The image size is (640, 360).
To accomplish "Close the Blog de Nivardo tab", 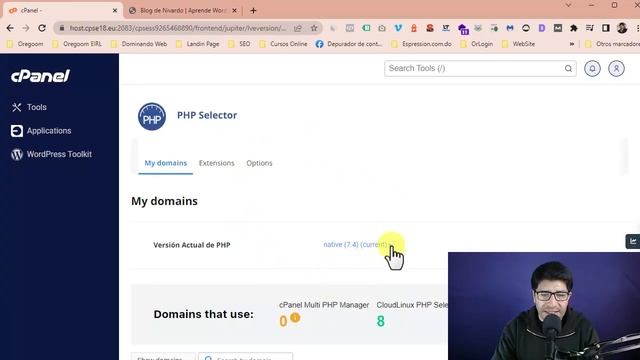I will click(x=235, y=11).
